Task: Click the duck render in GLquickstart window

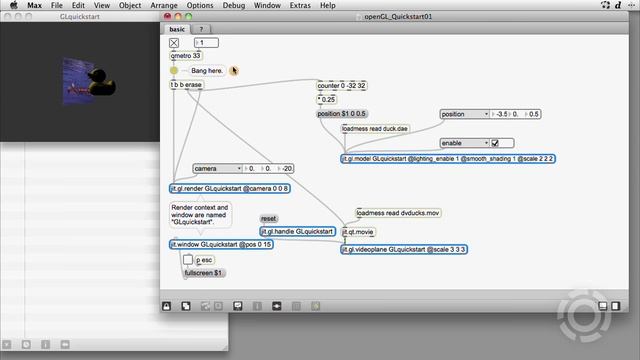Action: (101, 82)
